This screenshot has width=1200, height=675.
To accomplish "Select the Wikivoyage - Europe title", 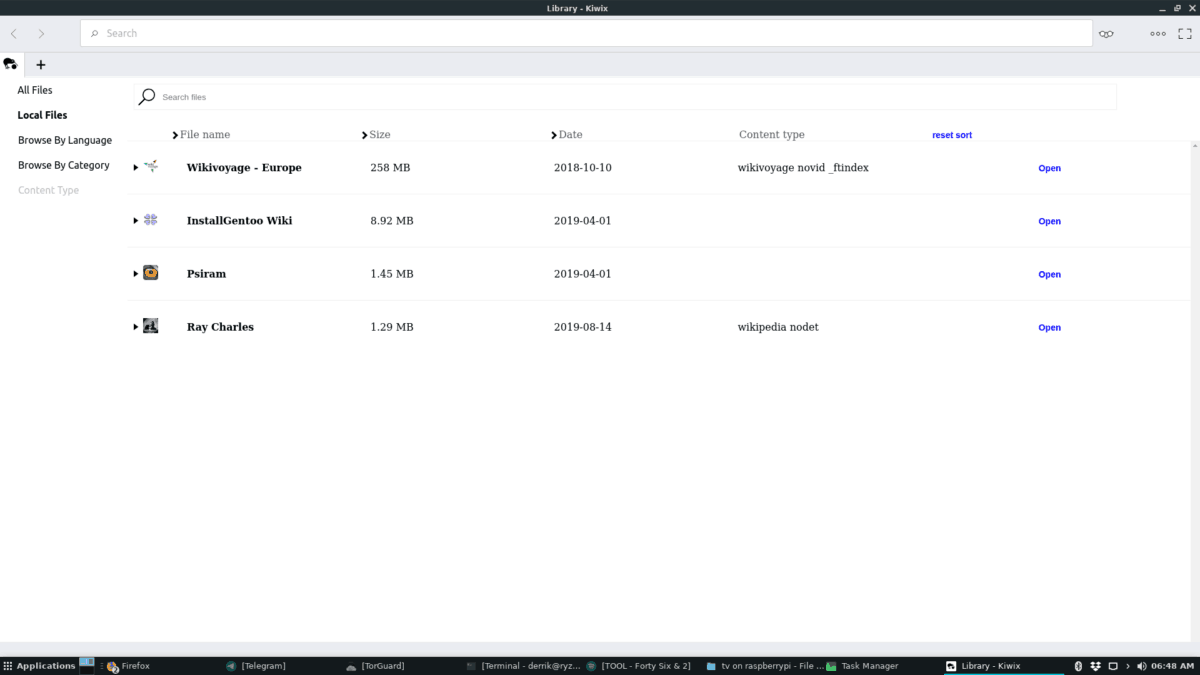I will [x=244, y=168].
